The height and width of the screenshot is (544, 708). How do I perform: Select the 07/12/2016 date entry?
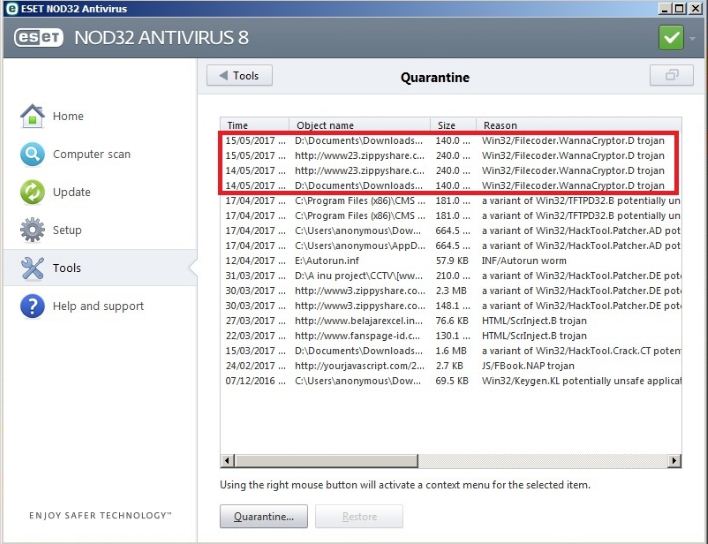pos(255,381)
